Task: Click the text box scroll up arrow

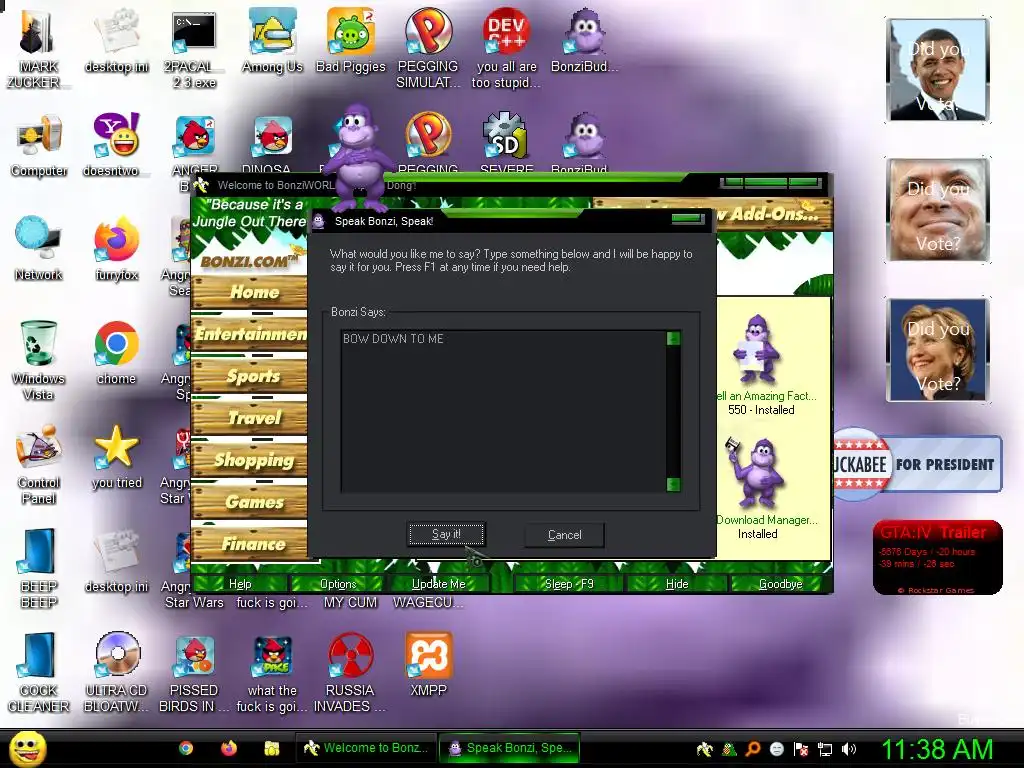Action: [673, 338]
